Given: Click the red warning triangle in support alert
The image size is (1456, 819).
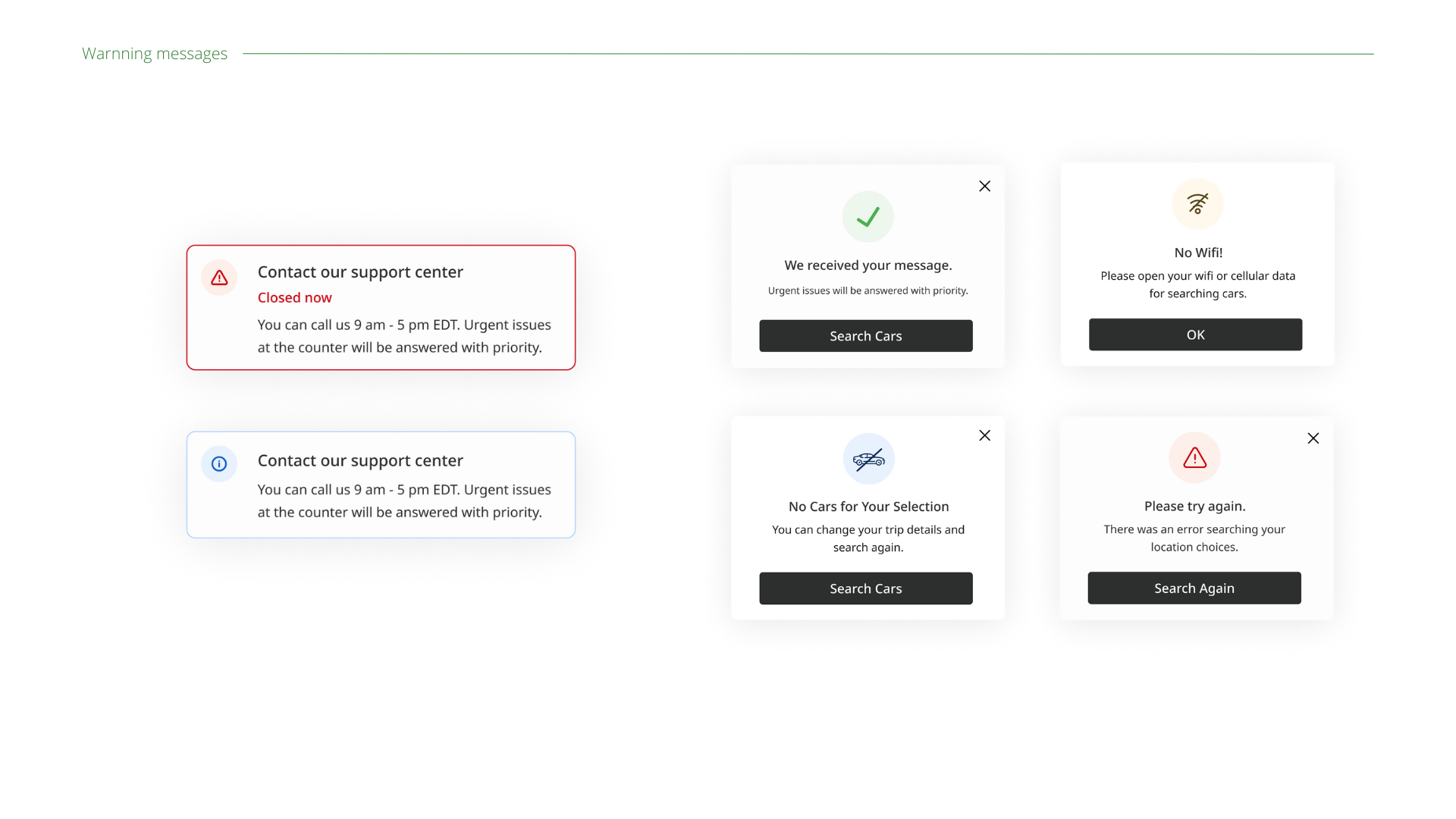Looking at the screenshot, I should click(219, 278).
